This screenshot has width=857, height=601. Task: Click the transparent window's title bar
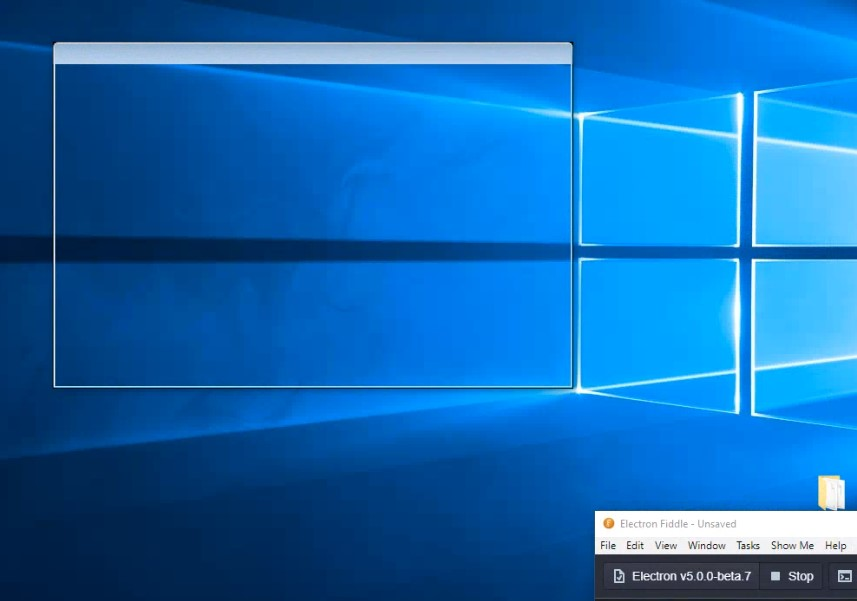tap(313, 54)
